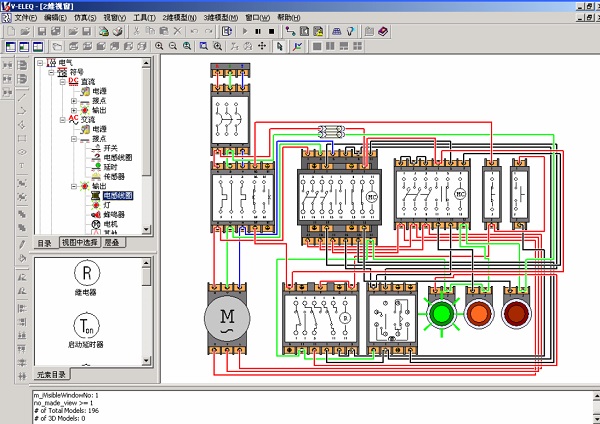Select the line drawing tool in sidebar
This screenshot has height=424, width=600.
[x=22, y=98]
